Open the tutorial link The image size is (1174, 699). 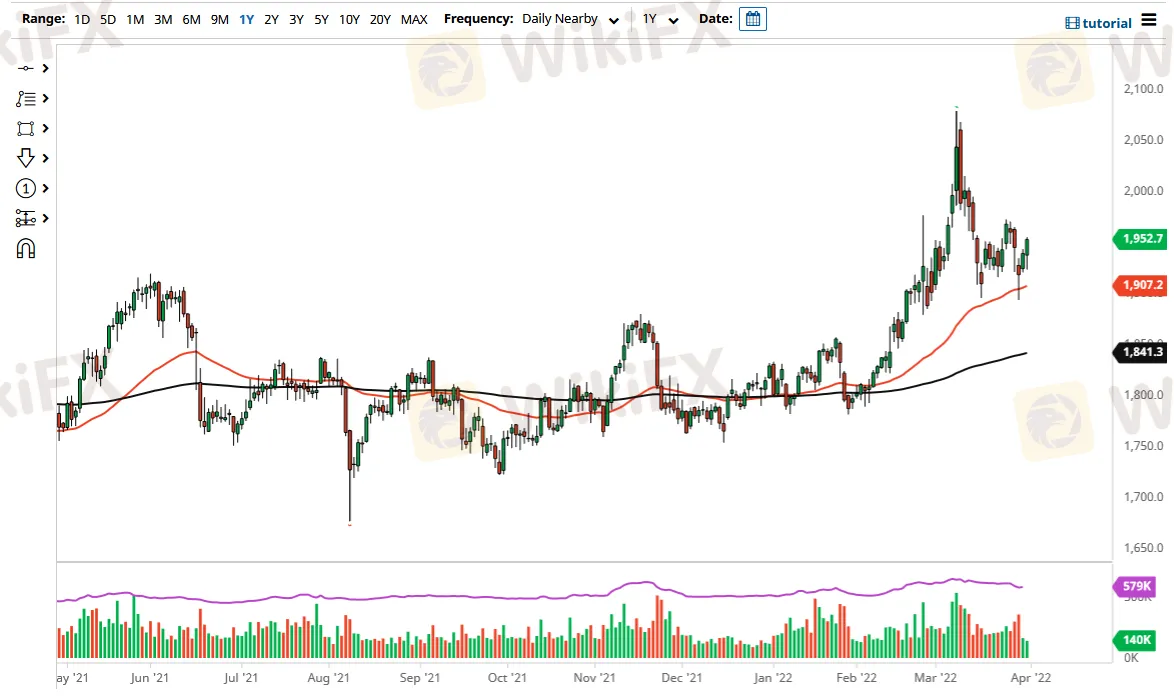1098,22
